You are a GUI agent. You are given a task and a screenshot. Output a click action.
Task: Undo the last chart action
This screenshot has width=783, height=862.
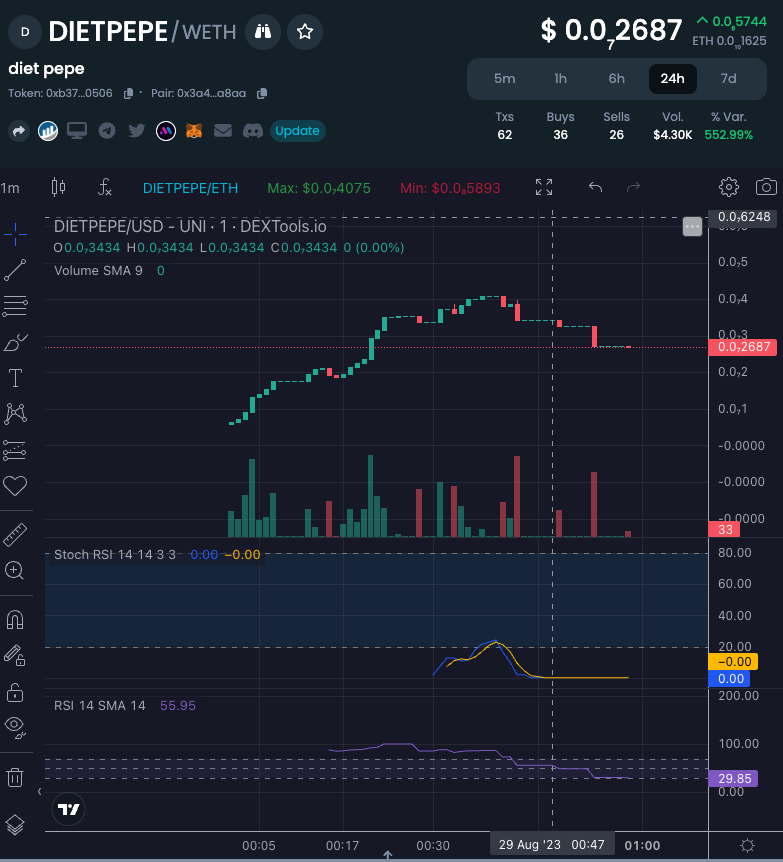coord(595,187)
